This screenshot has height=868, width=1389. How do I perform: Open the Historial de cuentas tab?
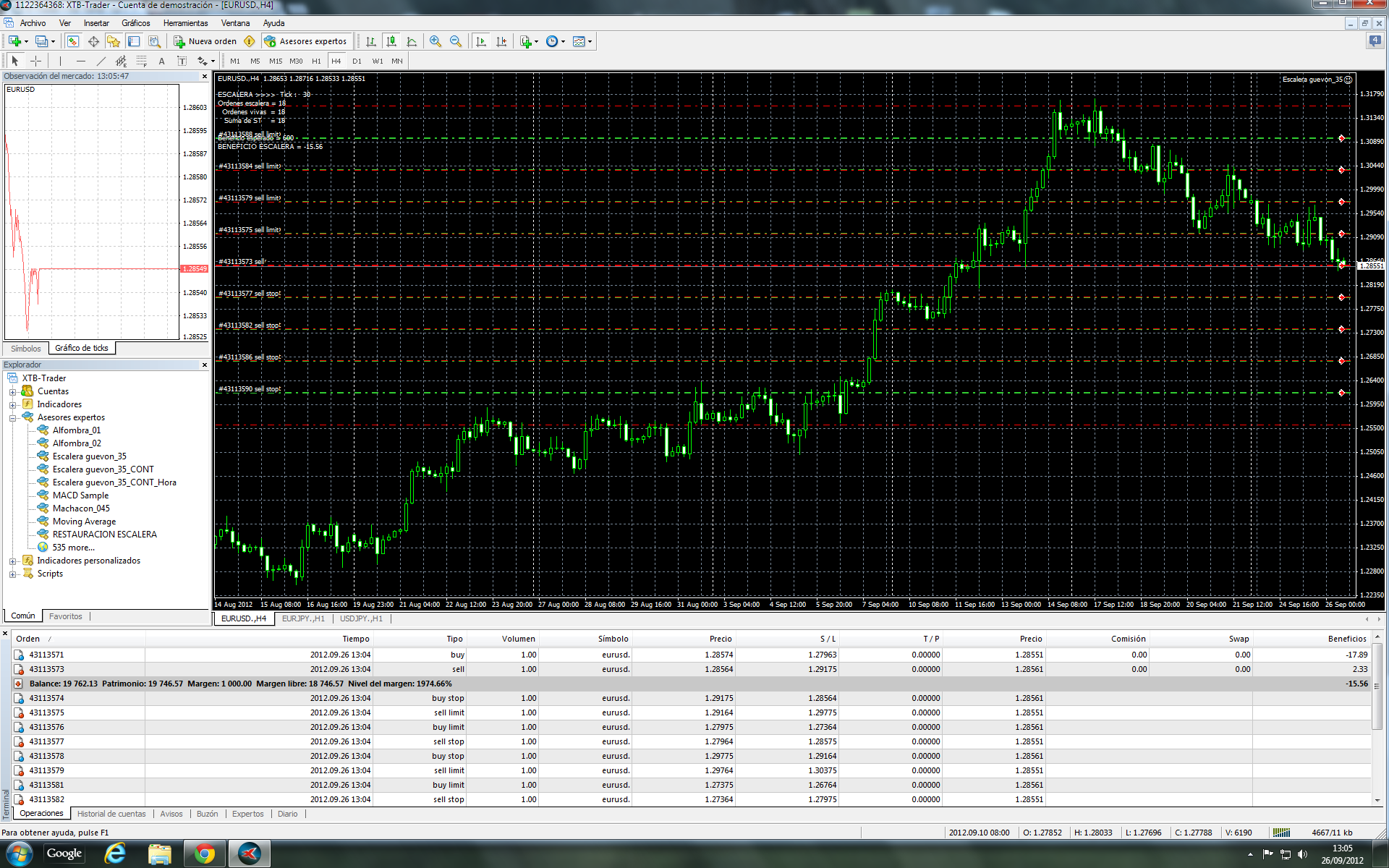pyautogui.click(x=111, y=814)
